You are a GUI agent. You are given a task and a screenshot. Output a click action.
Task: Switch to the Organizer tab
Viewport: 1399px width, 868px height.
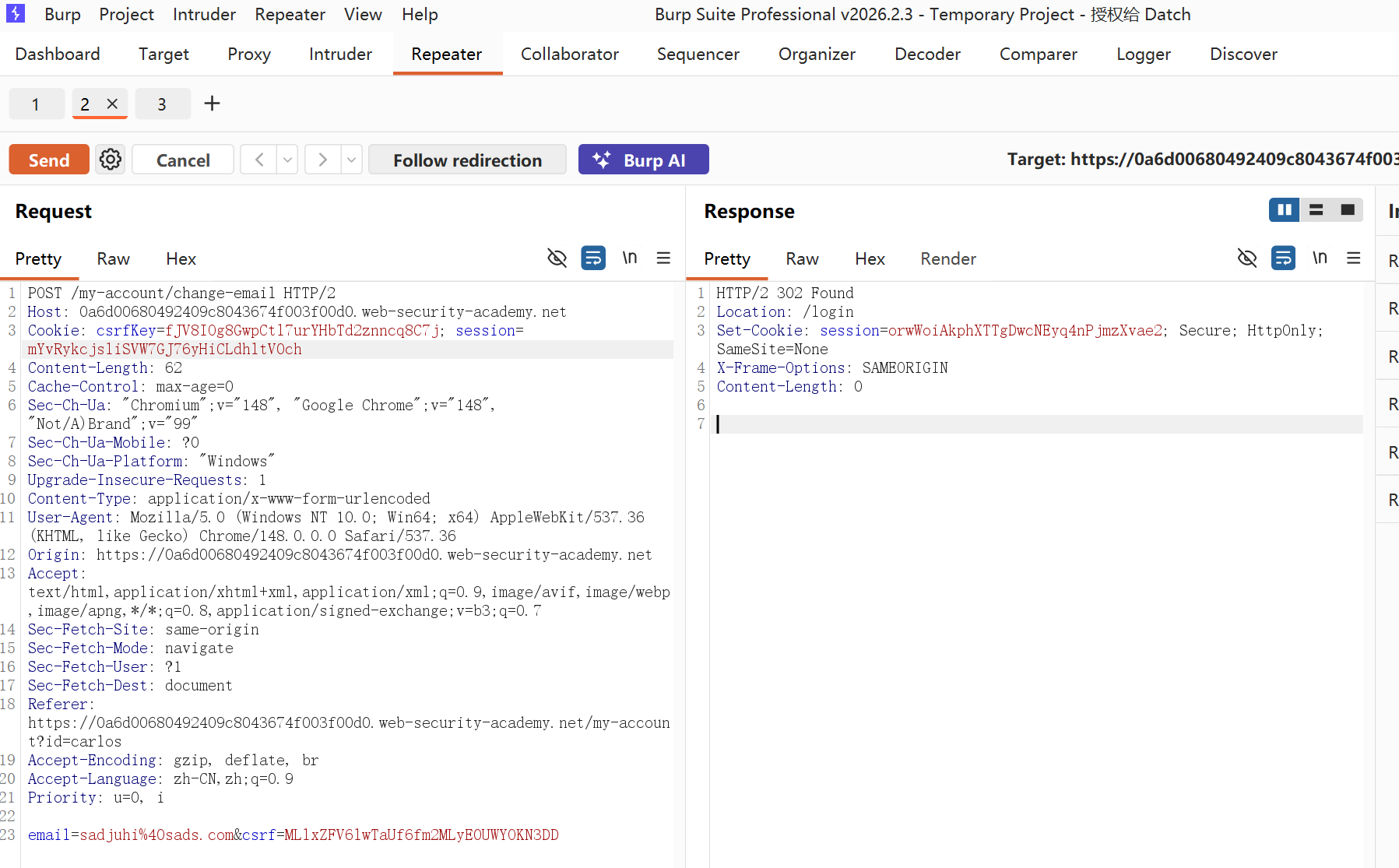pyautogui.click(x=817, y=54)
